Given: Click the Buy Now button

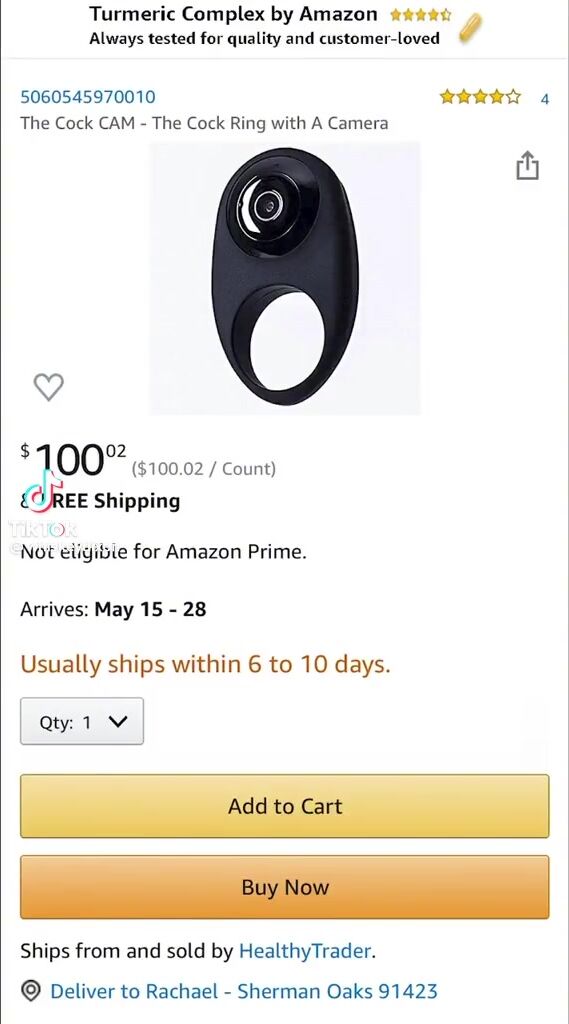Looking at the screenshot, I should [x=284, y=888].
